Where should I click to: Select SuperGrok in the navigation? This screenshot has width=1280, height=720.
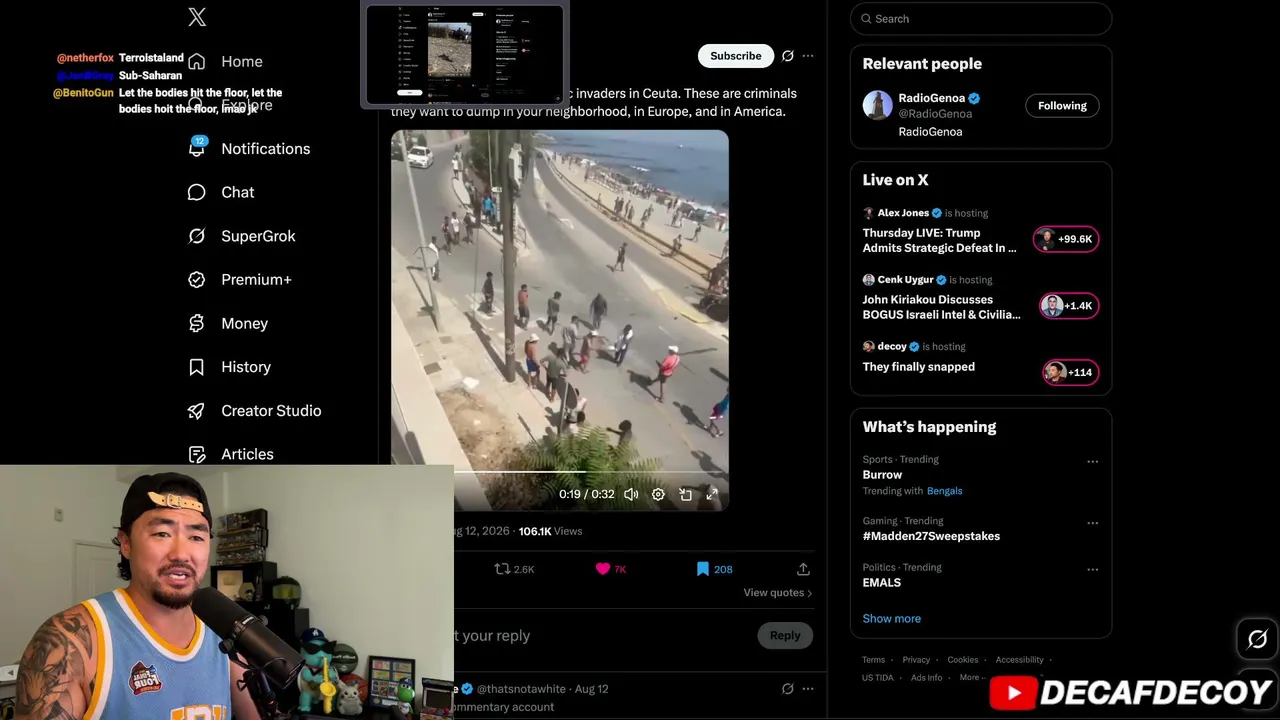tap(258, 236)
